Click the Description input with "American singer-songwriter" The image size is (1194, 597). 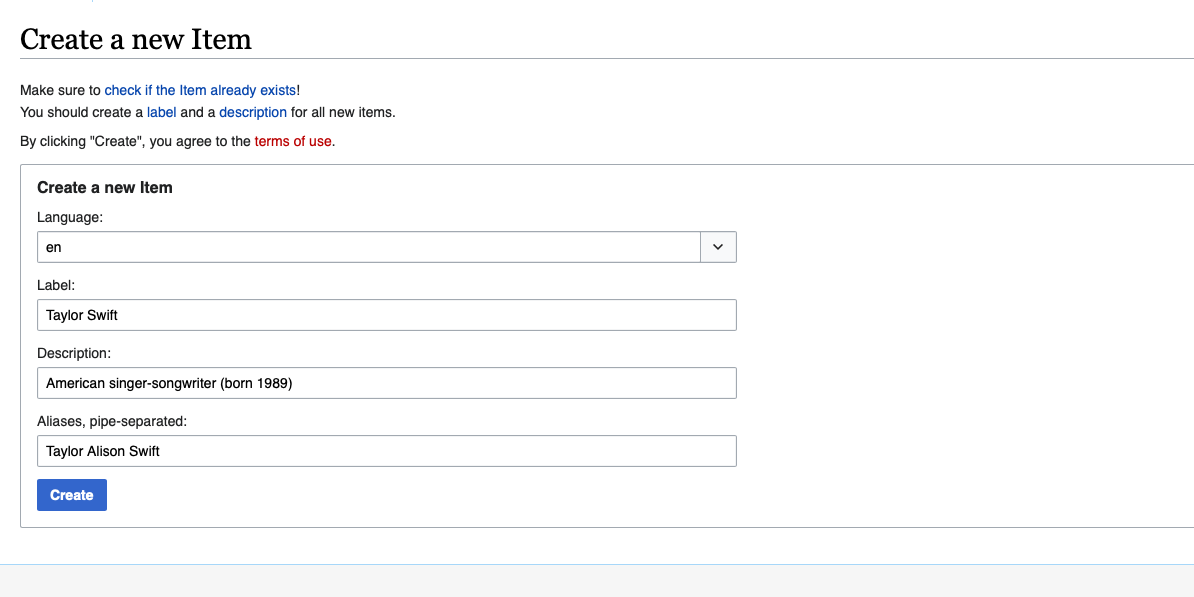click(386, 383)
